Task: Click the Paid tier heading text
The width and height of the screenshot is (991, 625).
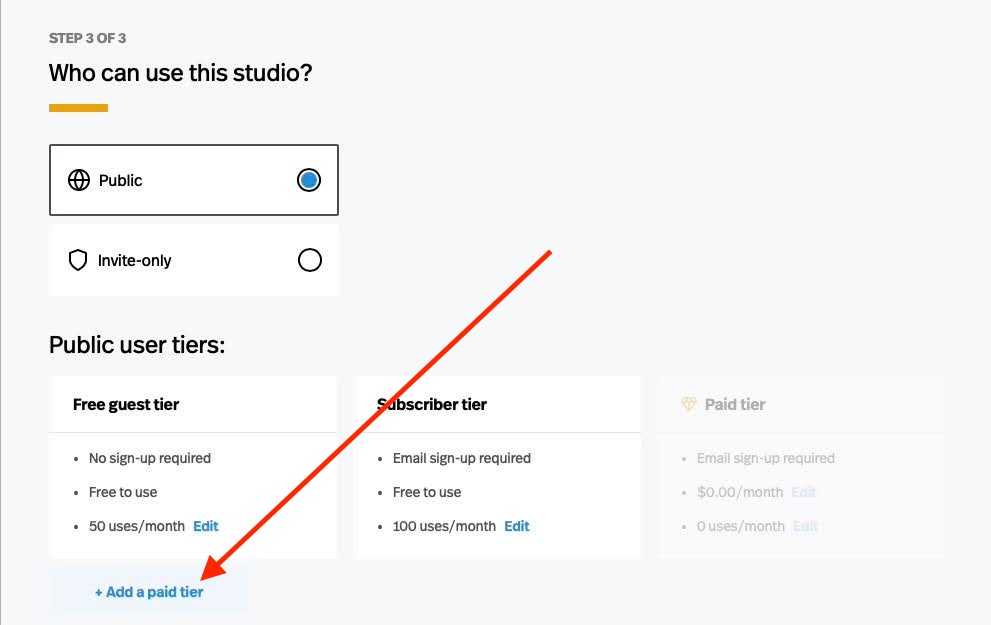Action: tap(735, 405)
